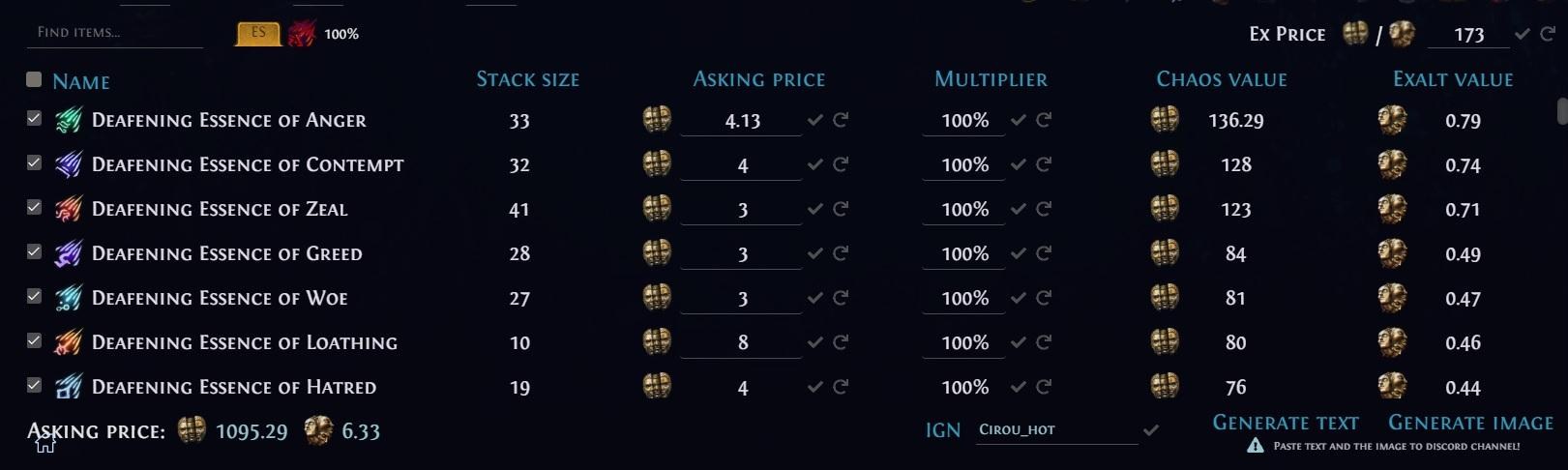Click Deafening Essence of Loathing item icon
1568x470 pixels.
coord(68,342)
